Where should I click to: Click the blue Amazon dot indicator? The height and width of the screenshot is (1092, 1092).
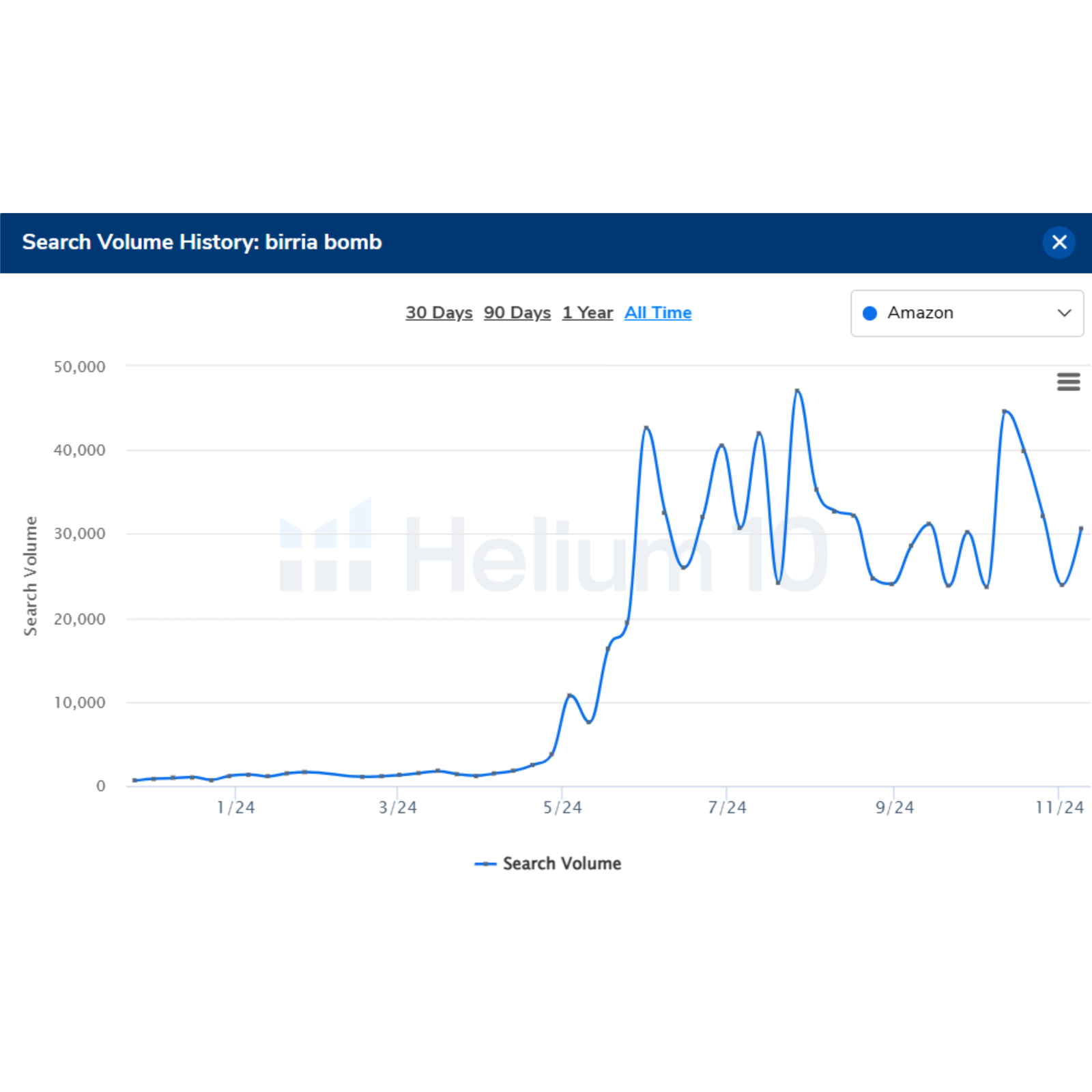tap(870, 313)
